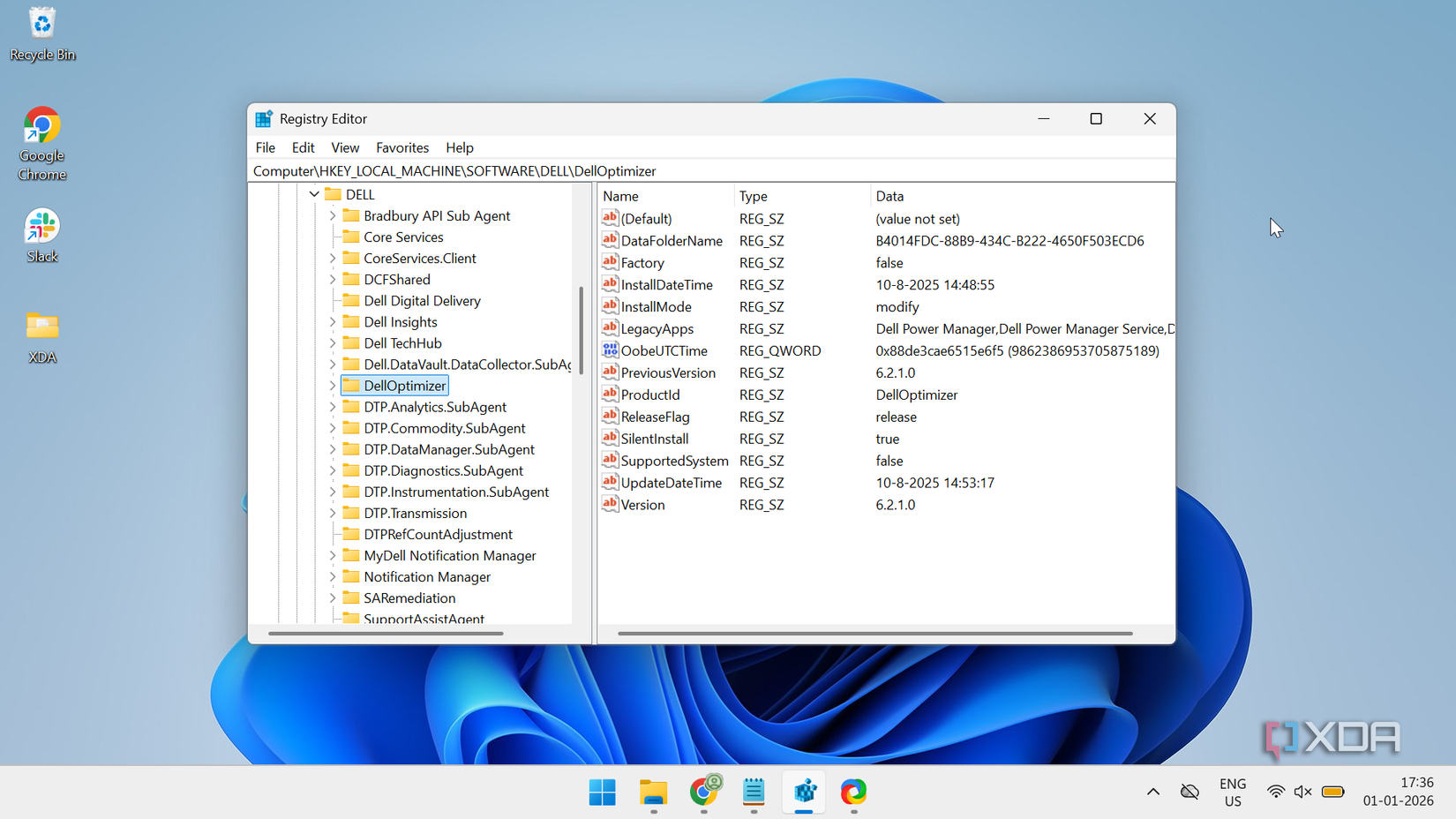Click the REG_QWORD icon beside OobeUTCTime
The image size is (1456, 819).
coord(610,350)
